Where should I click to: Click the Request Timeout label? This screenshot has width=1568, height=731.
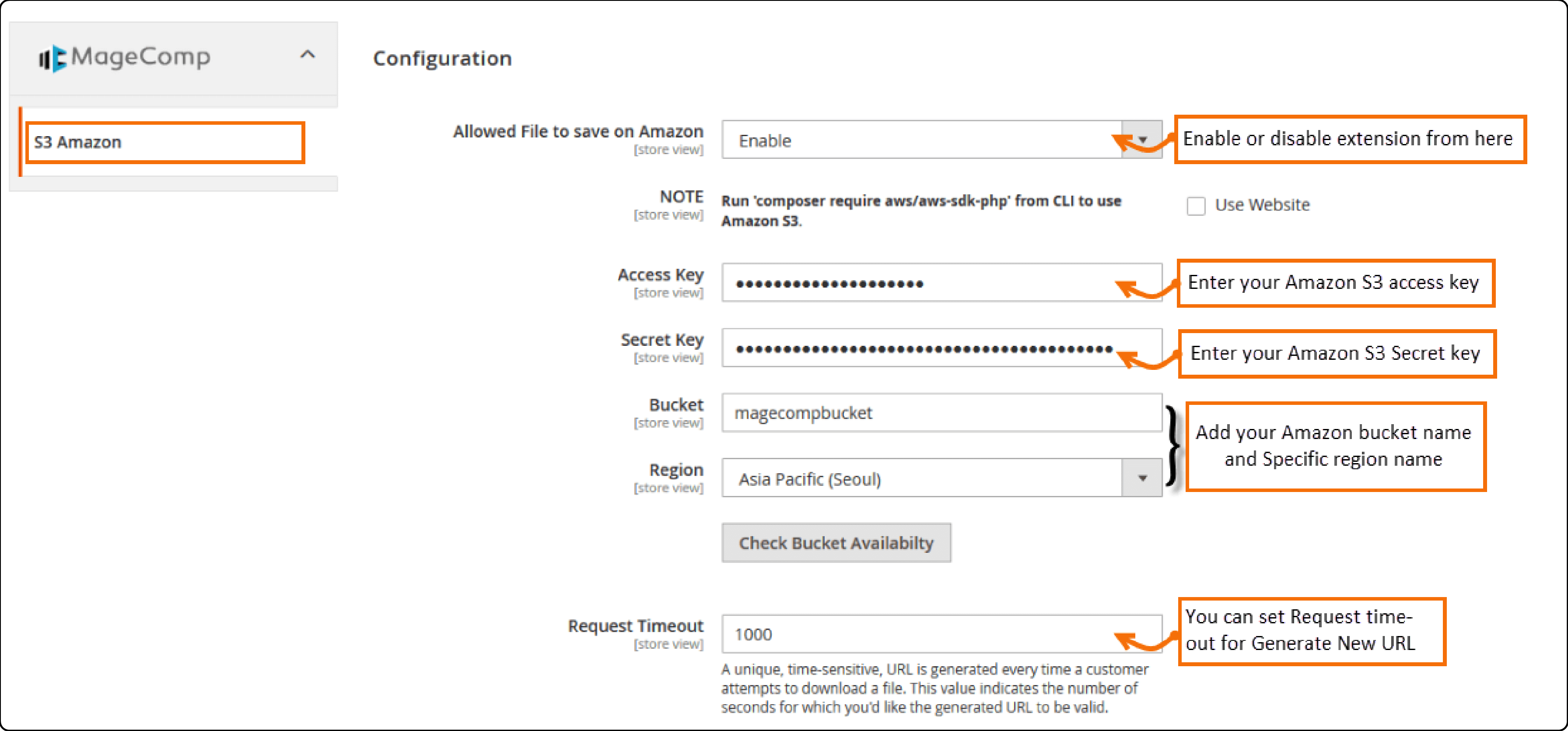point(636,626)
